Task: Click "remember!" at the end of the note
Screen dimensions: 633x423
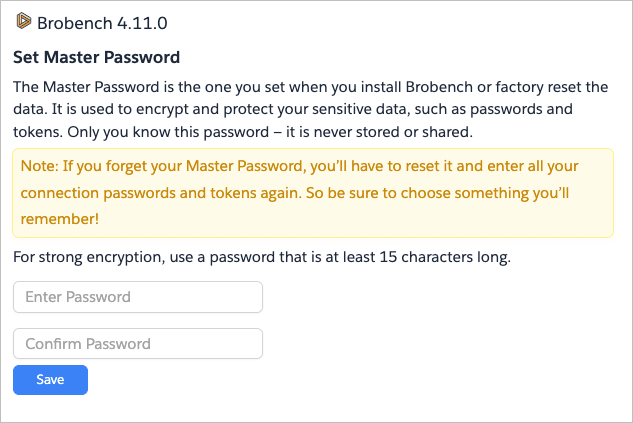Action: point(57,217)
